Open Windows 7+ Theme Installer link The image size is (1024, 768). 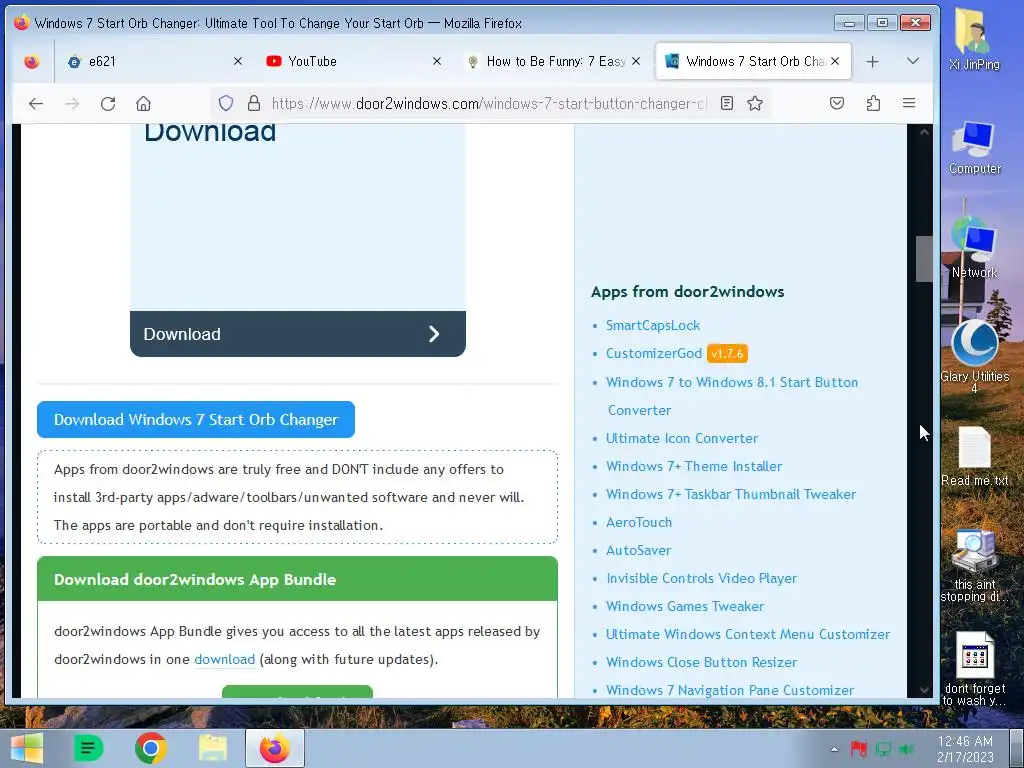tap(694, 466)
